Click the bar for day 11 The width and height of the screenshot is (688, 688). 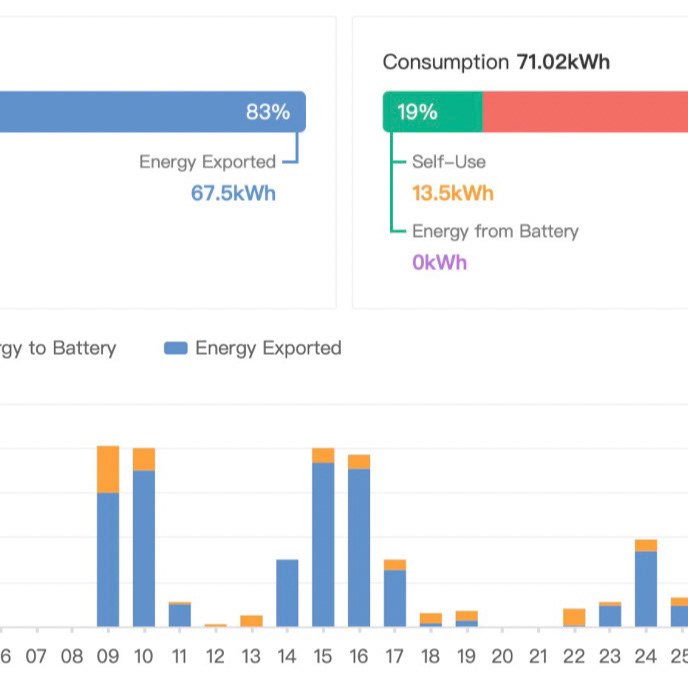pos(180,614)
